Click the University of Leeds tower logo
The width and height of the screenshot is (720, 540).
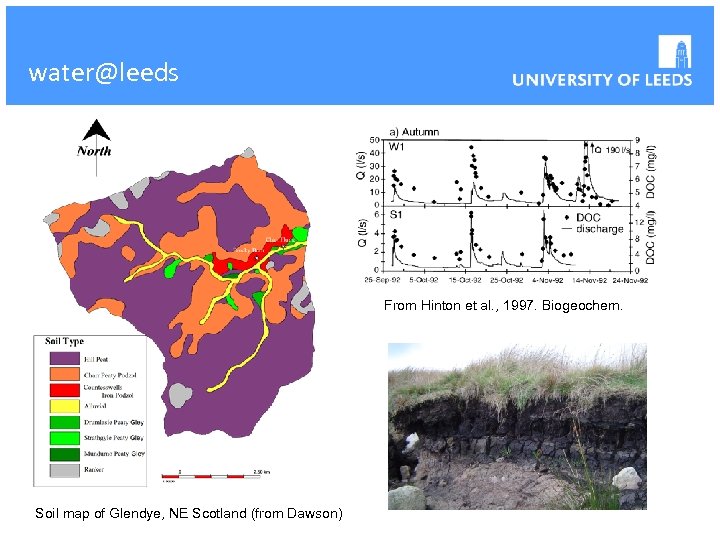675,51
